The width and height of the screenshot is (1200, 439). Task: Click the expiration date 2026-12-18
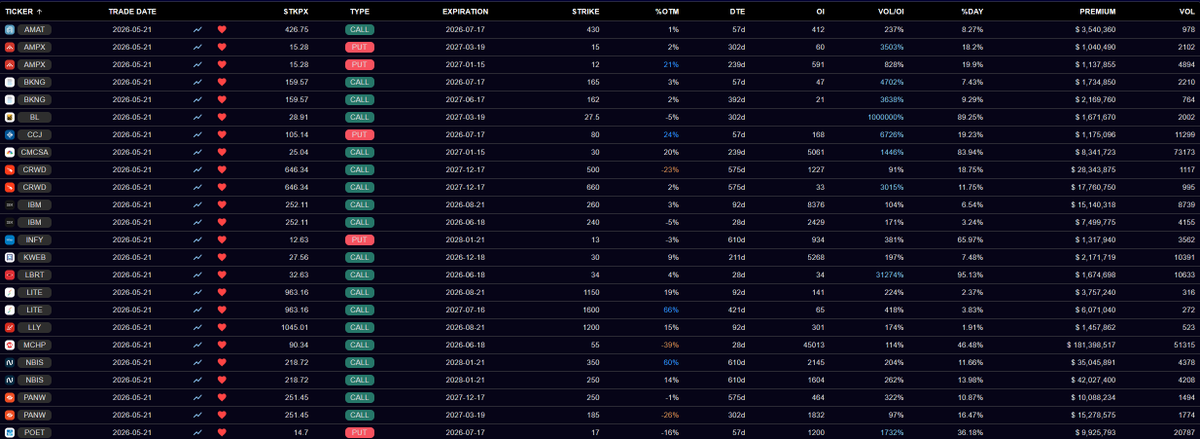tap(465, 257)
